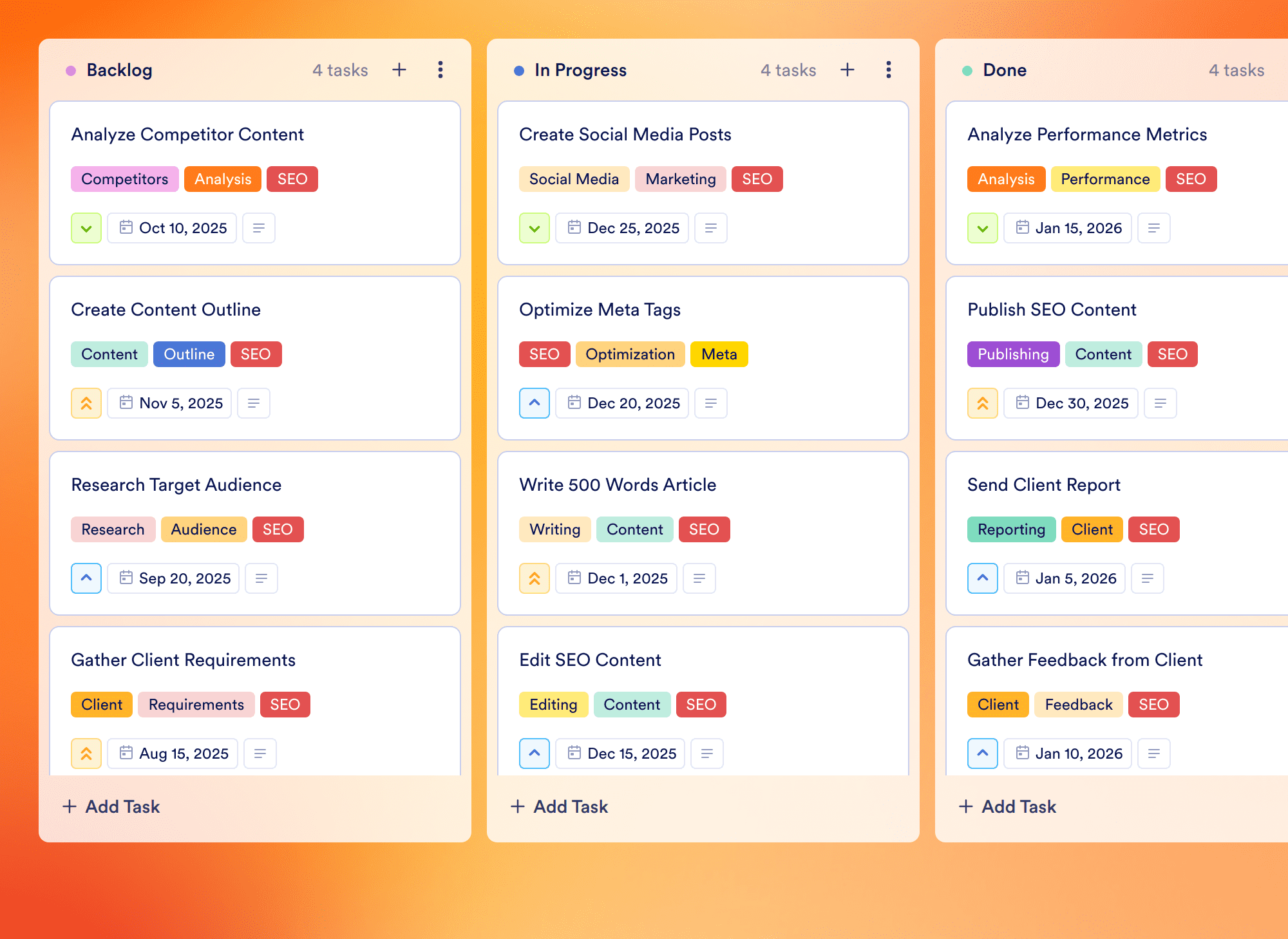
Task: Open the Dec 25, 2025 date picker
Action: 622,228
